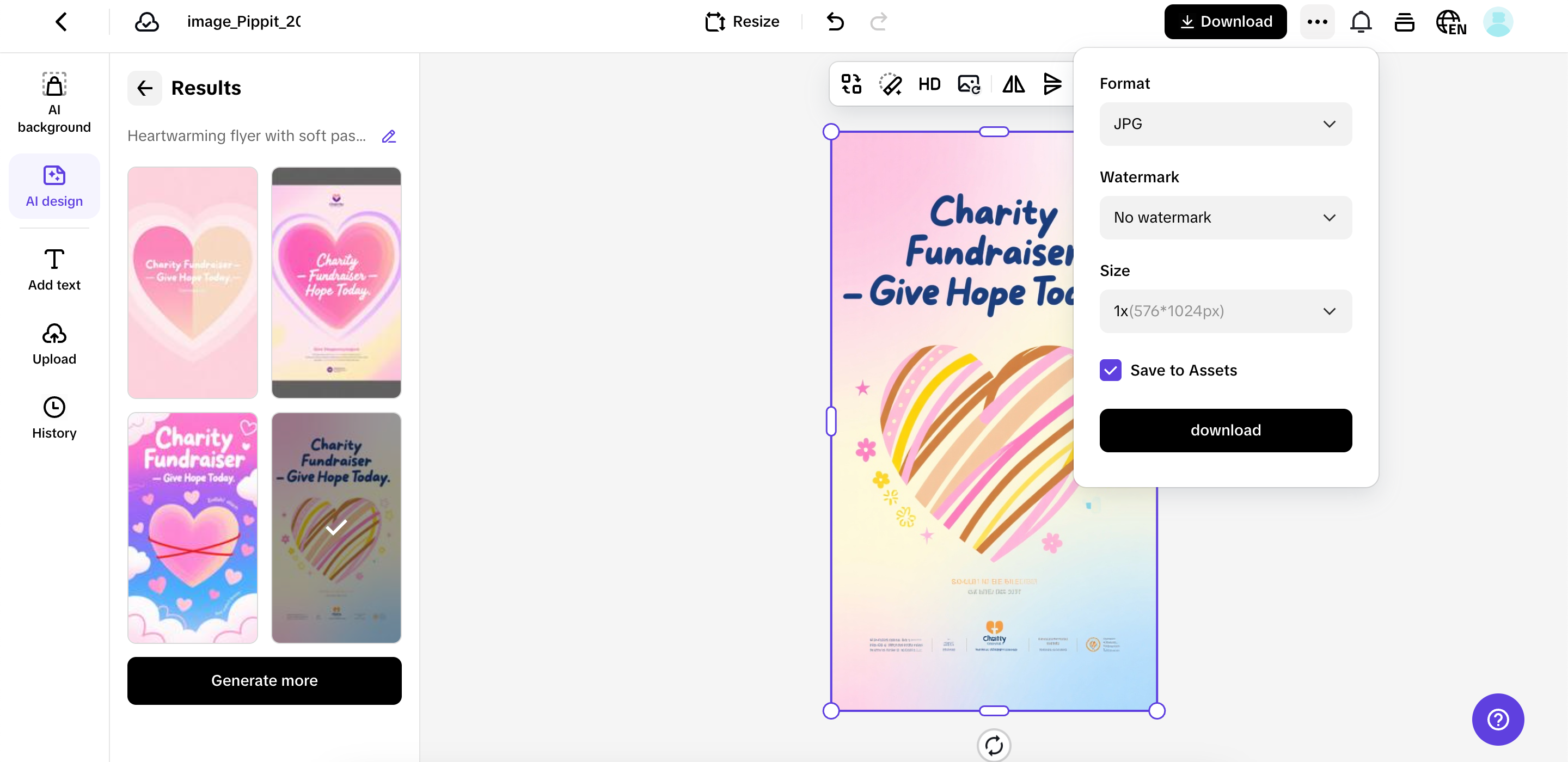
Task: Uncheck the Save to Assets checkbox
Action: (1110, 370)
